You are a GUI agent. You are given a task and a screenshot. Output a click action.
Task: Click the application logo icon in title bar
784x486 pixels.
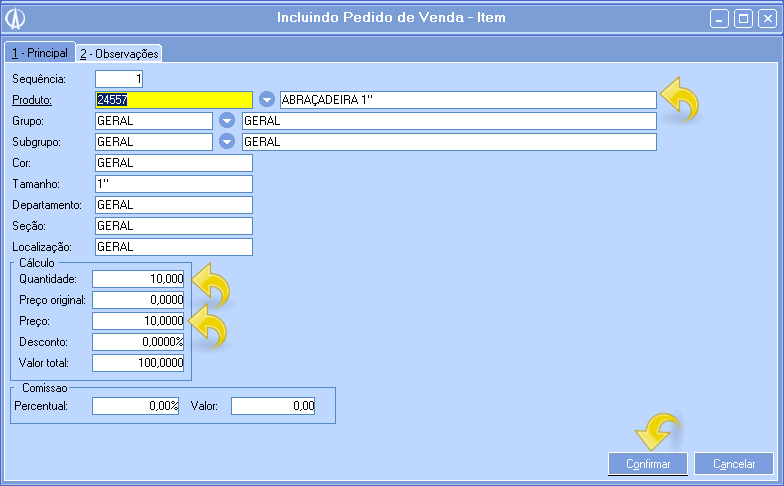coord(17,18)
